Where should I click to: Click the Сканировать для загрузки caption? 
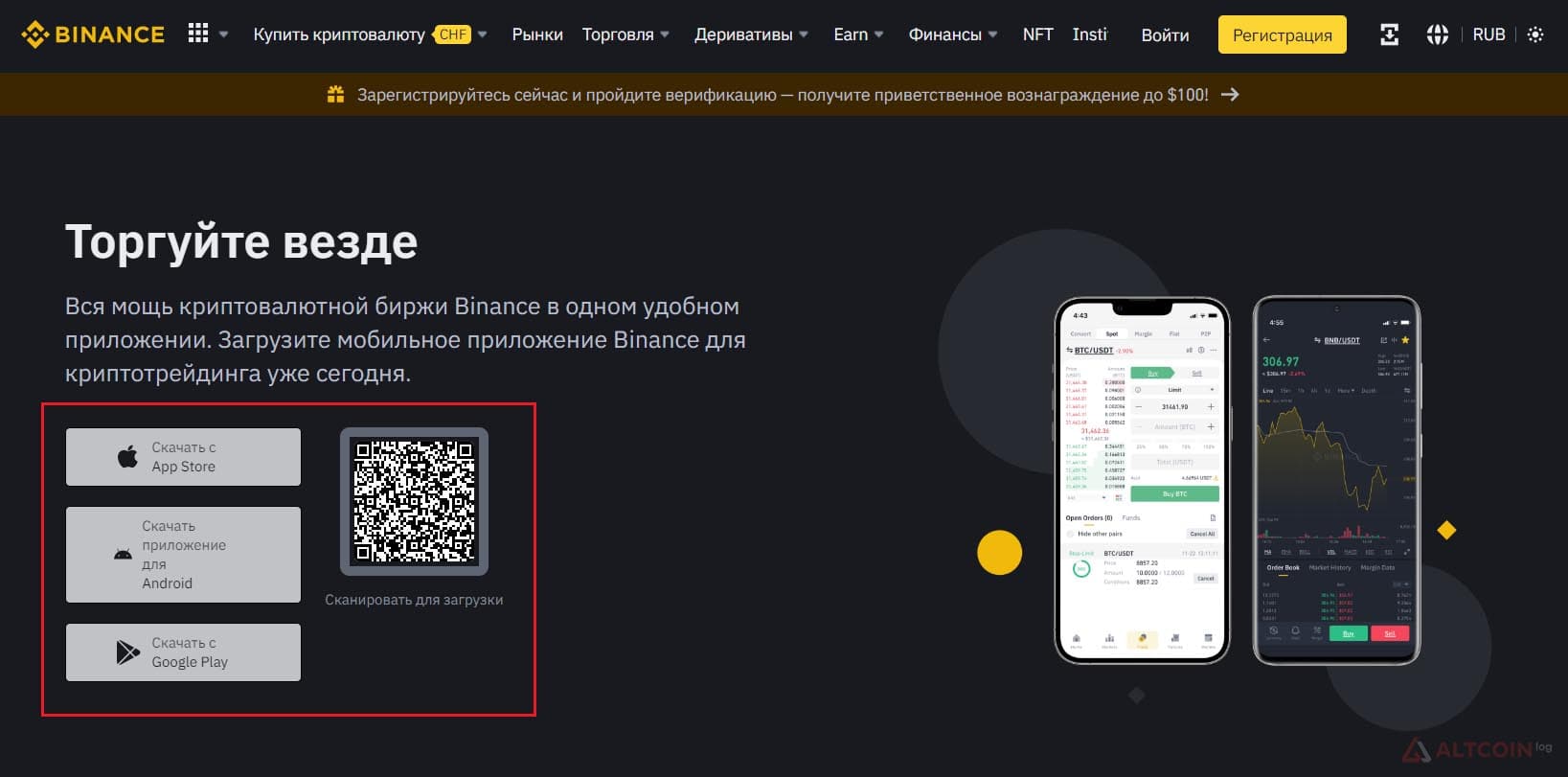click(414, 600)
